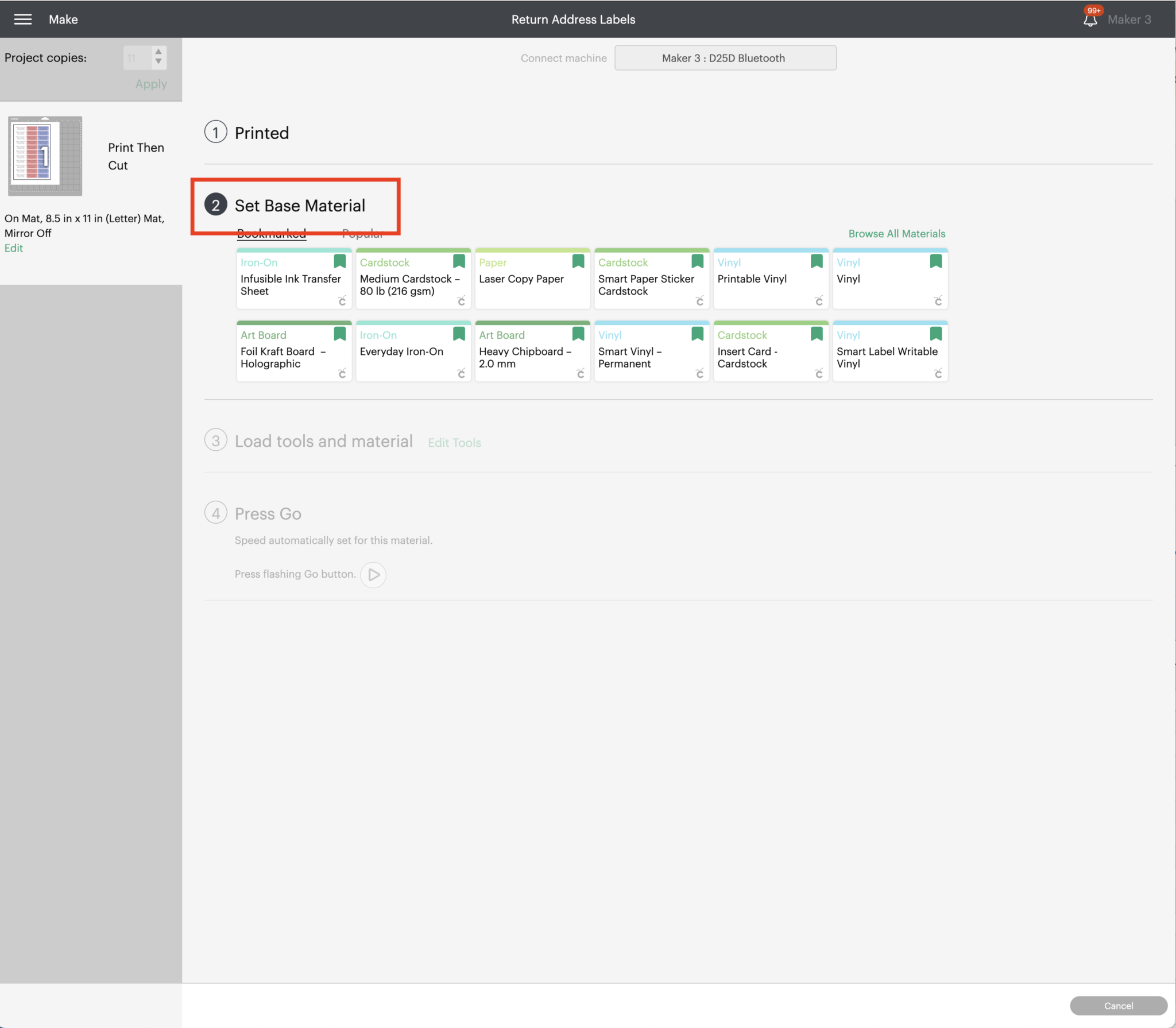The image size is (1176, 1028).
Task: Toggle bookmark on Foil Kraft Board Holographic
Action: (340, 334)
